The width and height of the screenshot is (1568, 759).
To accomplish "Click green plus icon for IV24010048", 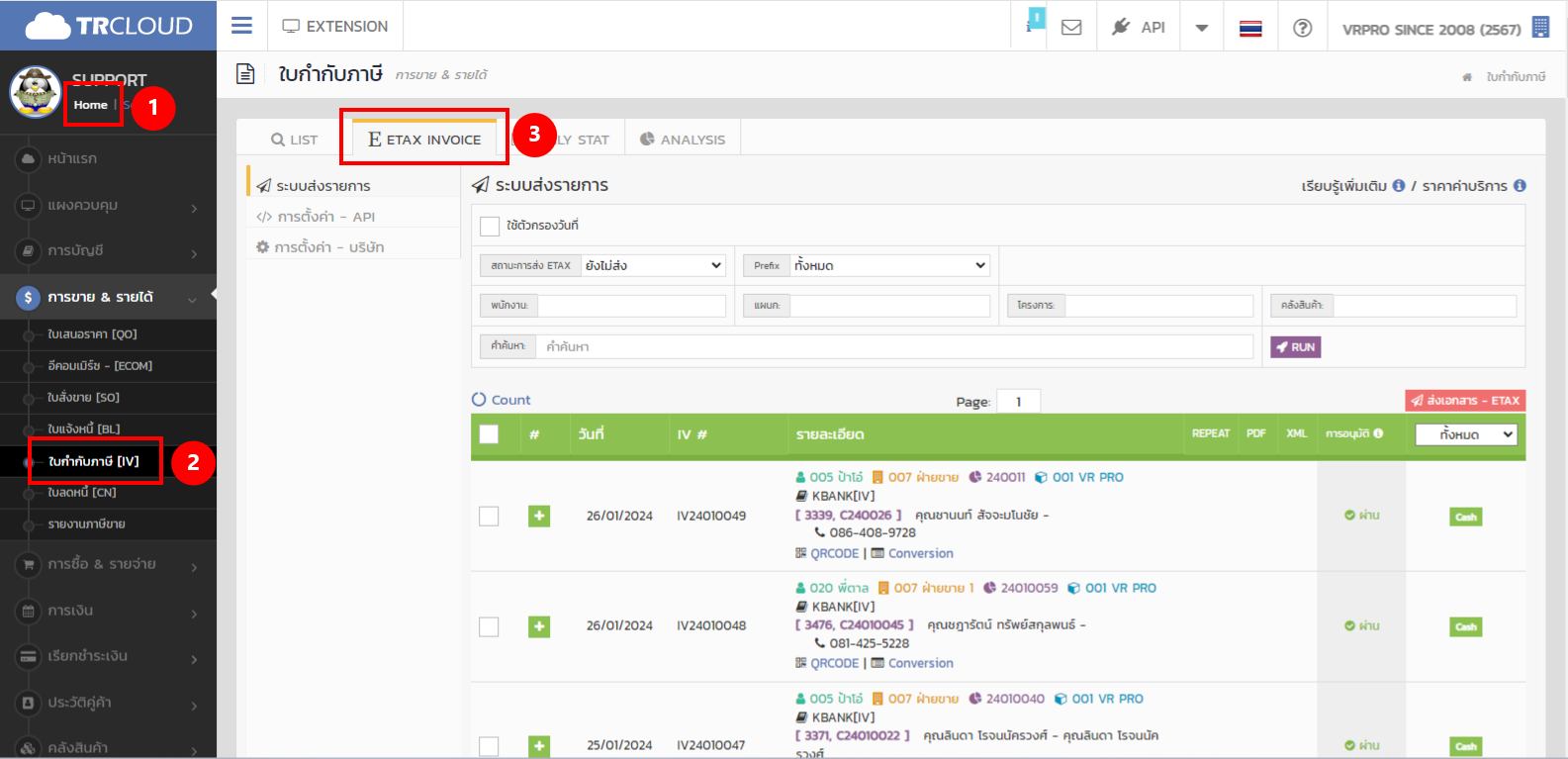I will click(539, 626).
